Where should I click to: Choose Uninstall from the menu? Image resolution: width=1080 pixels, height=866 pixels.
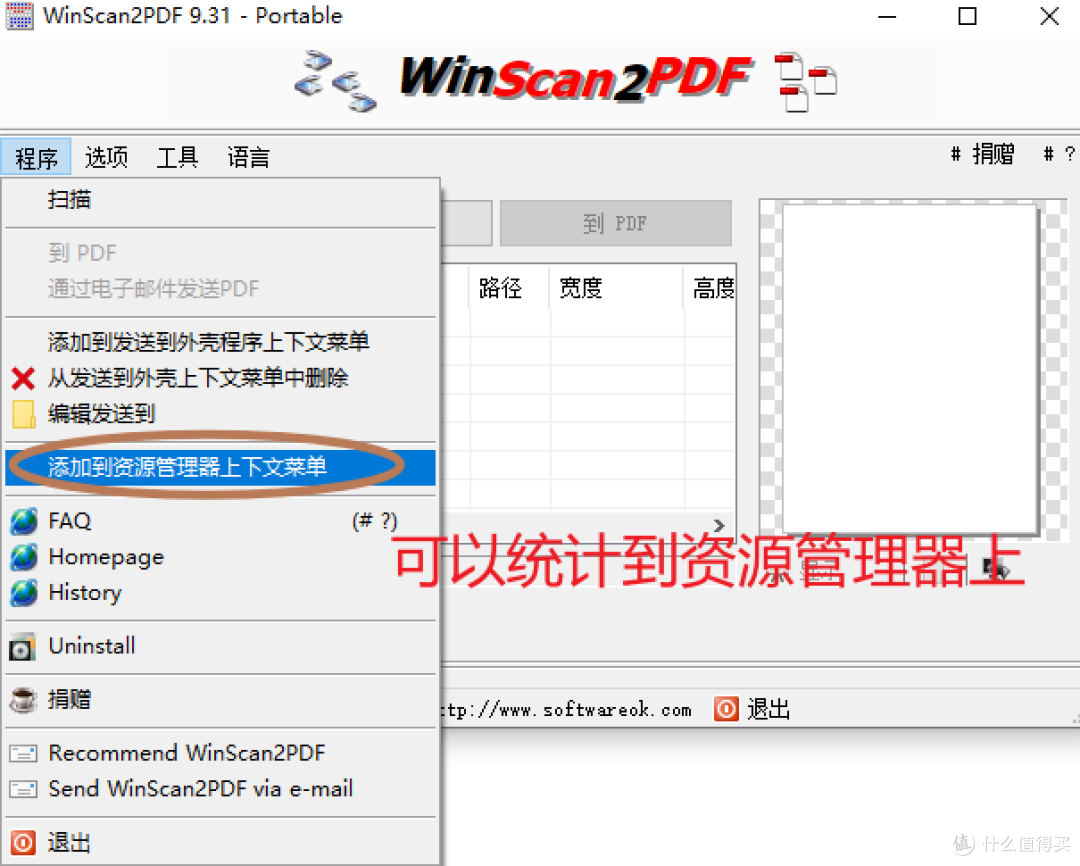(220, 646)
